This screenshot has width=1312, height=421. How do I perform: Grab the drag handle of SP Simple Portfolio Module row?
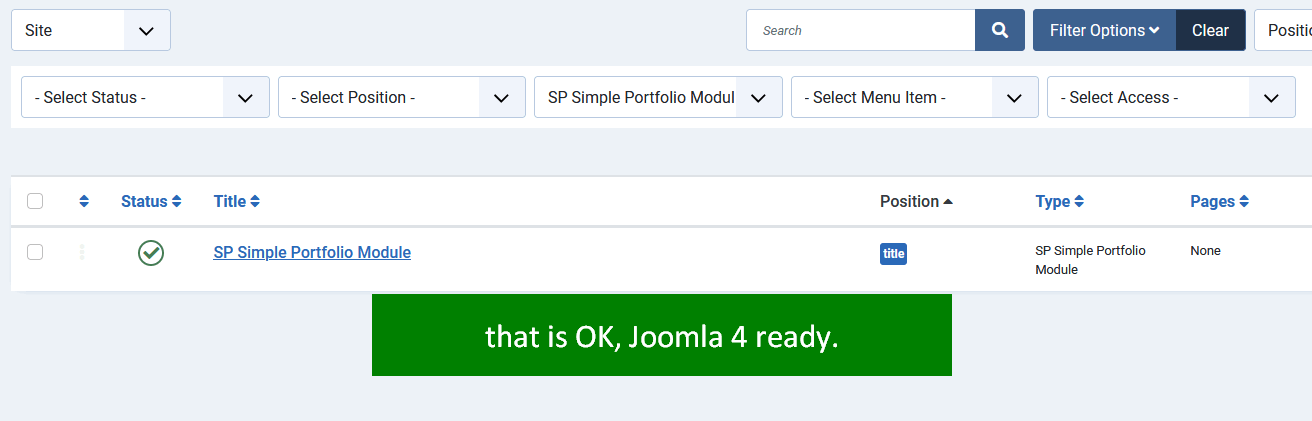click(x=82, y=253)
